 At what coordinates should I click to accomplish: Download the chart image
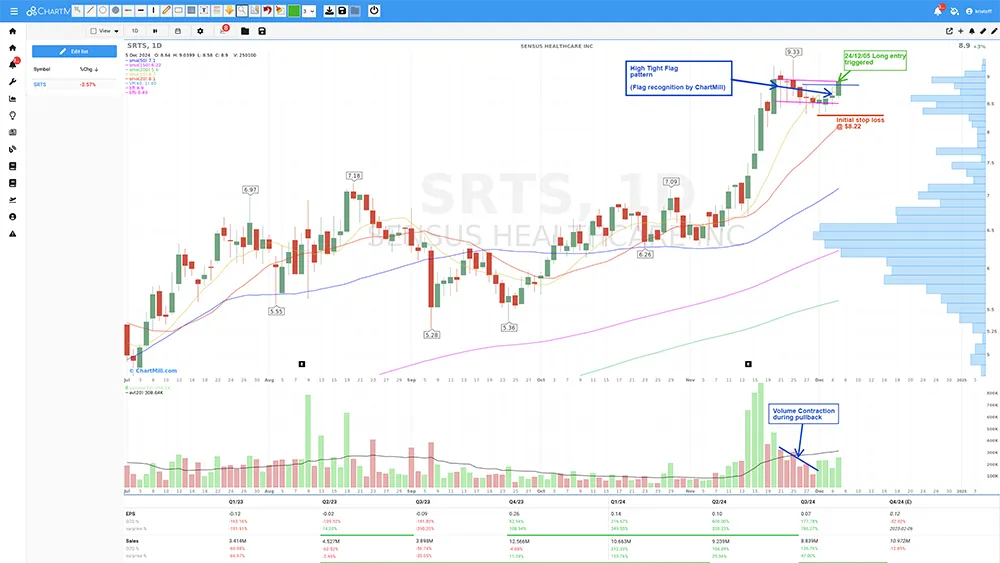329,11
